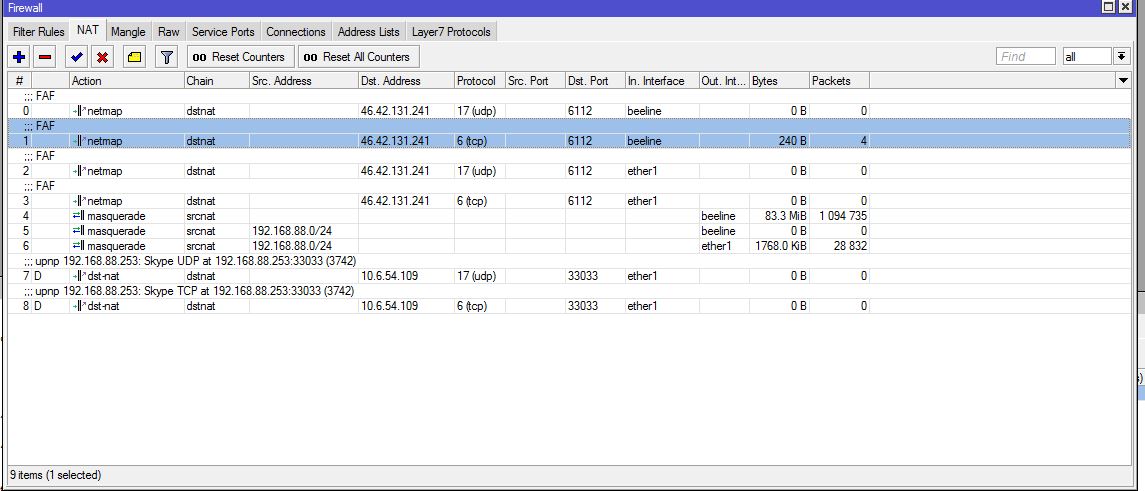The width and height of the screenshot is (1145, 491).
Task: Click '240 B' bytes value in rule 1
Action: pos(792,141)
